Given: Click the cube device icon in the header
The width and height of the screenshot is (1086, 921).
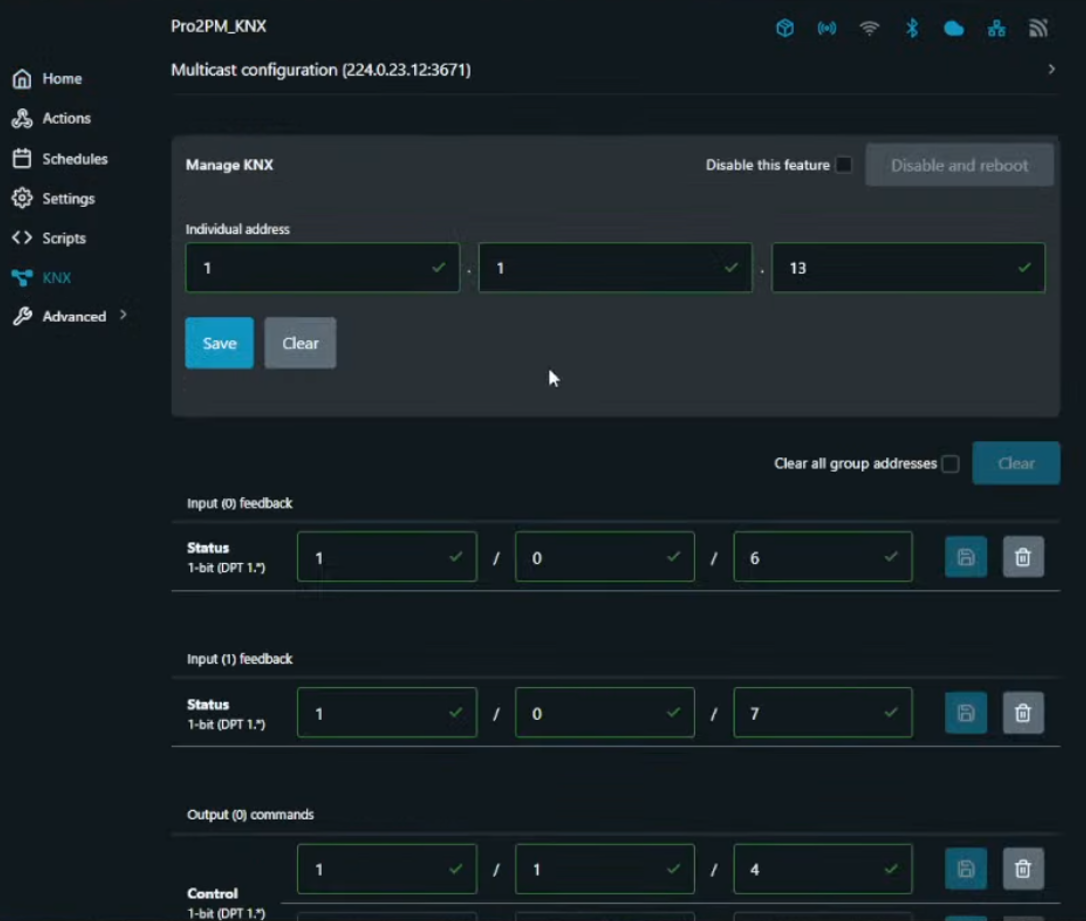Looking at the screenshot, I should click(785, 28).
